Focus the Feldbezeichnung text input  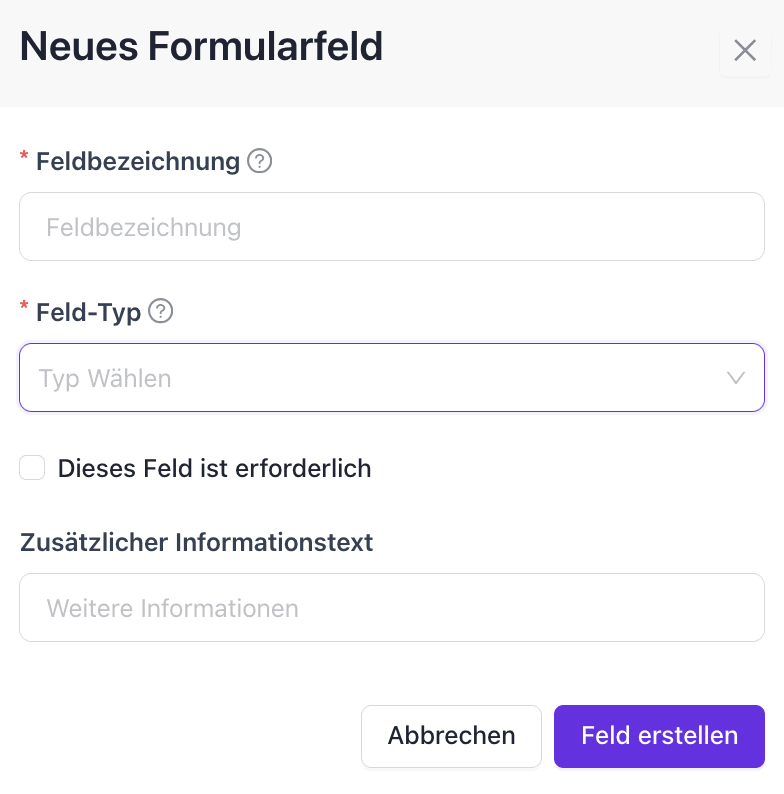pyautogui.click(x=392, y=227)
